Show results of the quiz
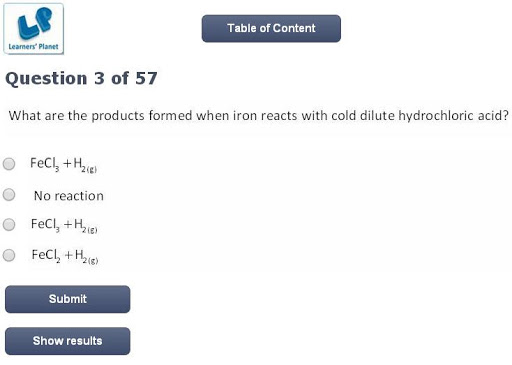512x365 pixels. point(68,341)
